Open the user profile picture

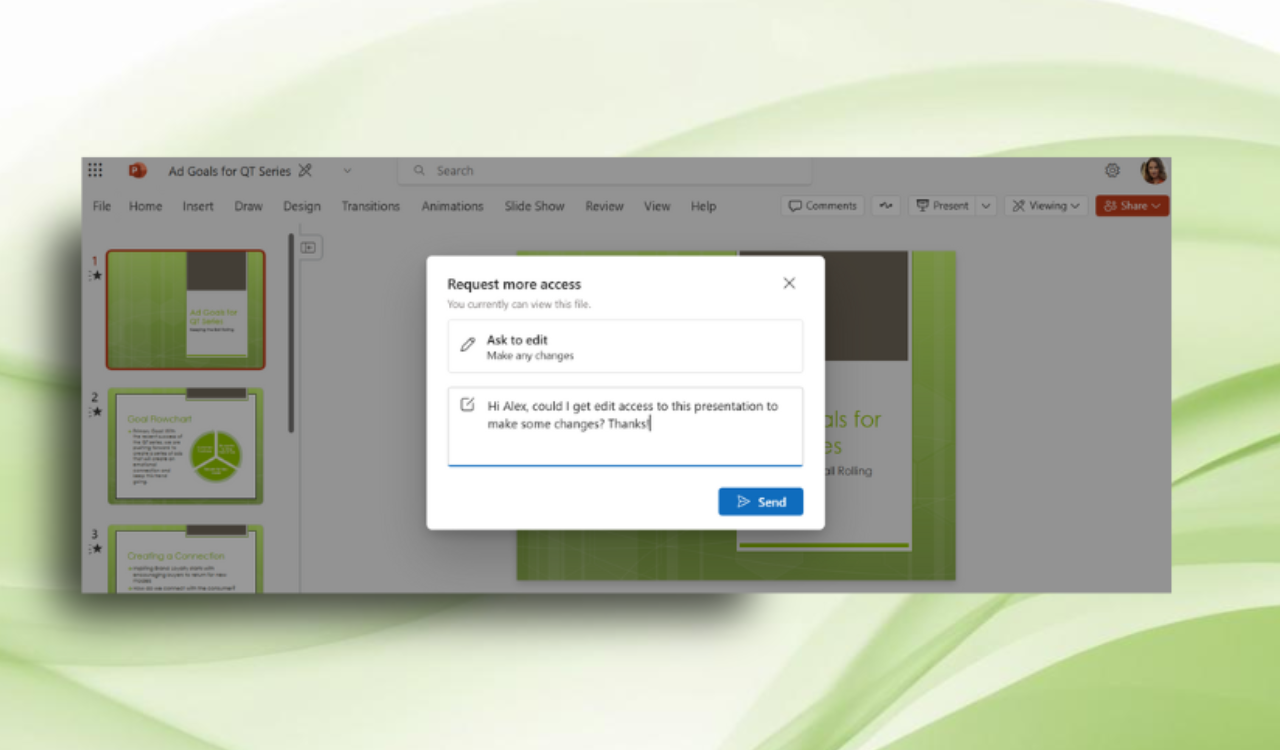(1154, 171)
